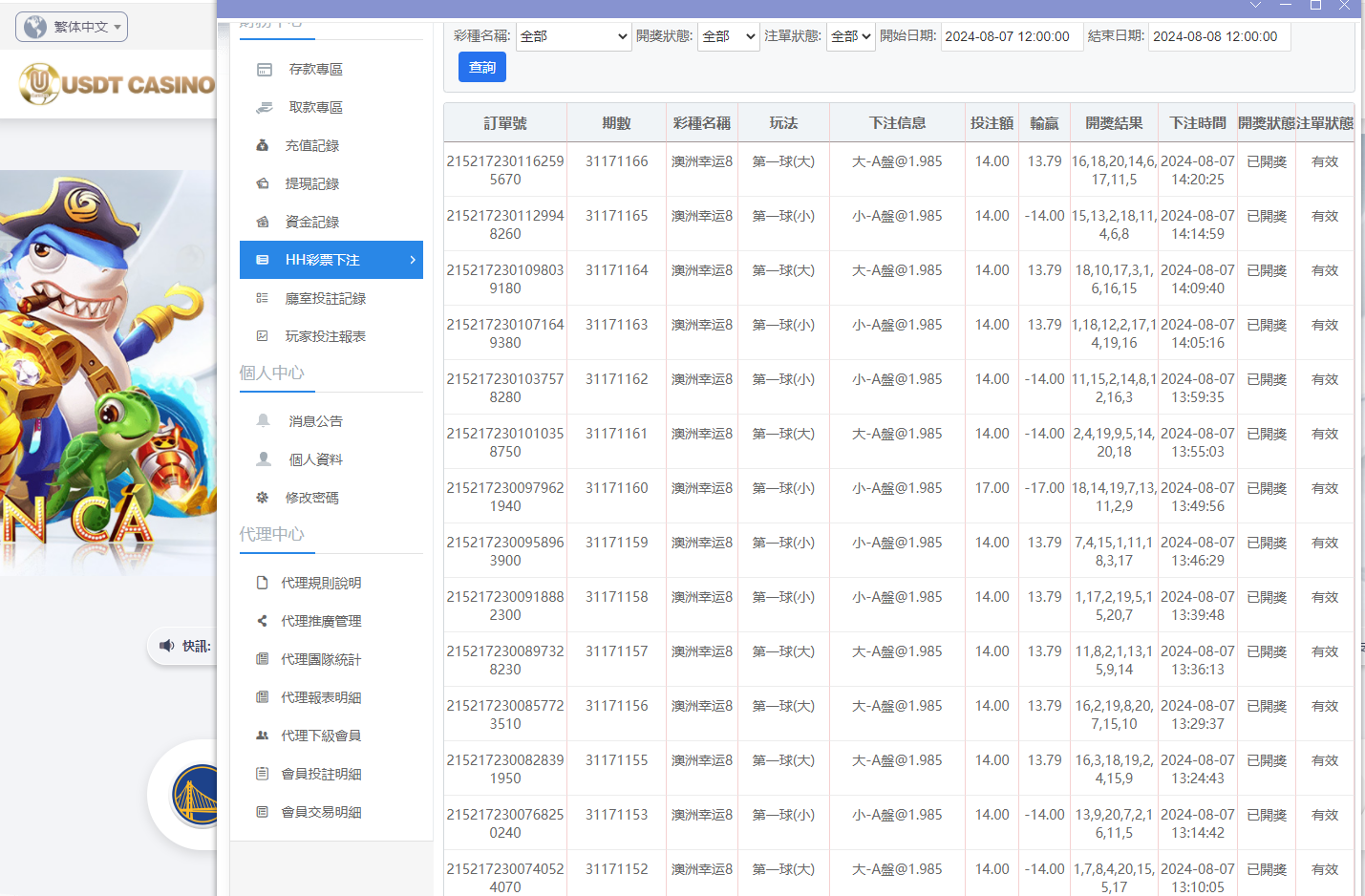The width and height of the screenshot is (1365, 896).
Task: Select the 存款專區 deposit icon
Action: pyautogui.click(x=265, y=69)
